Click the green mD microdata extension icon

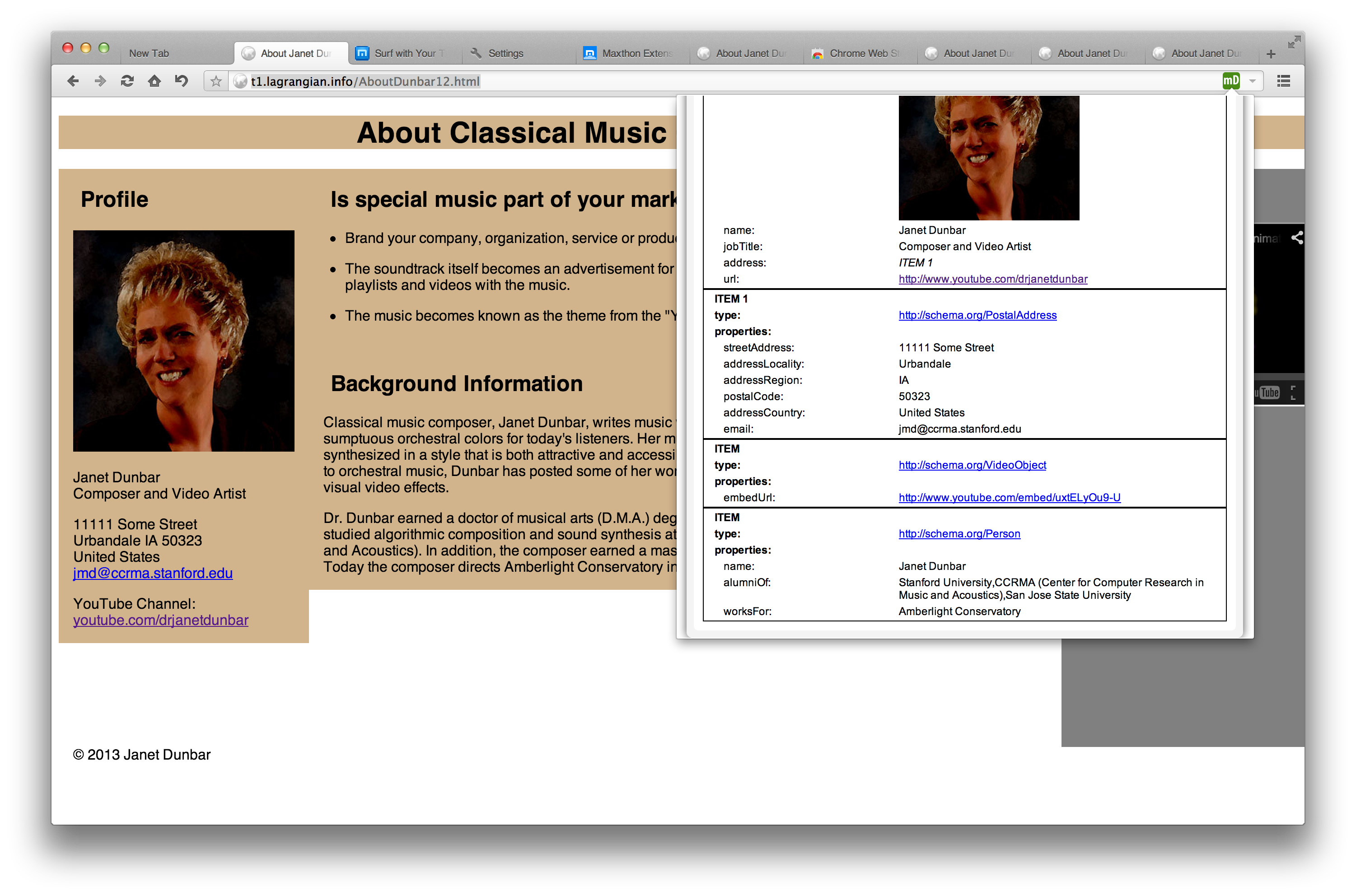tap(1231, 81)
